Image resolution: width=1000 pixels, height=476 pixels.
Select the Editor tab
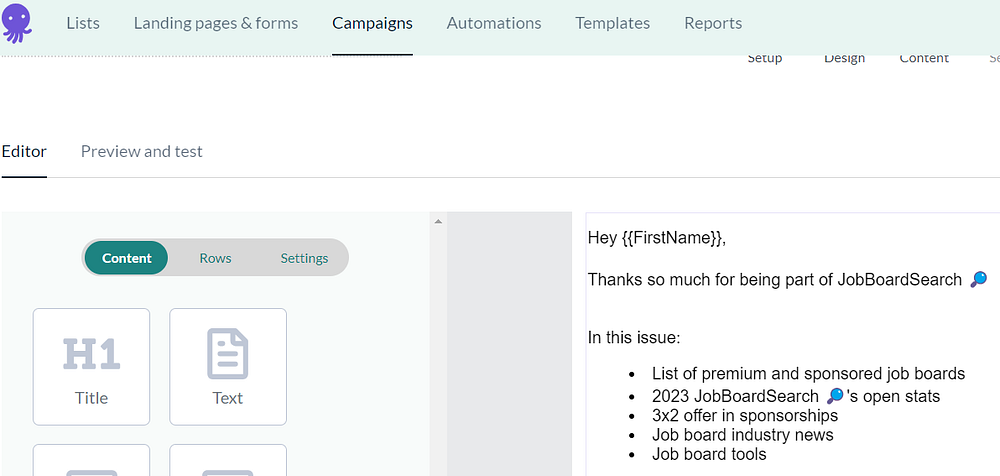tap(24, 152)
